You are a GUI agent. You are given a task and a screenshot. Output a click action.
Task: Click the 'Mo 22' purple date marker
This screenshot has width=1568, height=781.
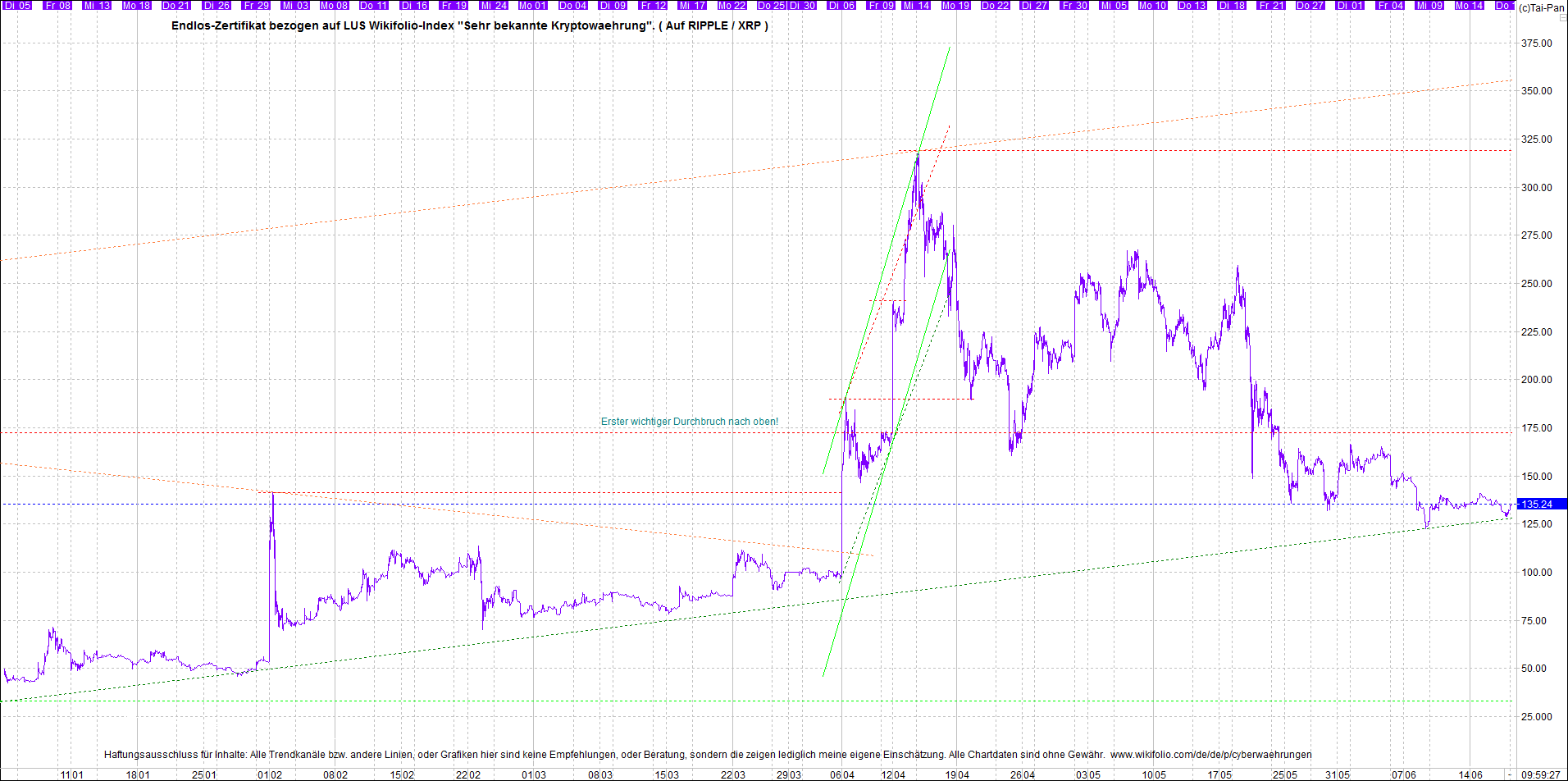(732, 6)
